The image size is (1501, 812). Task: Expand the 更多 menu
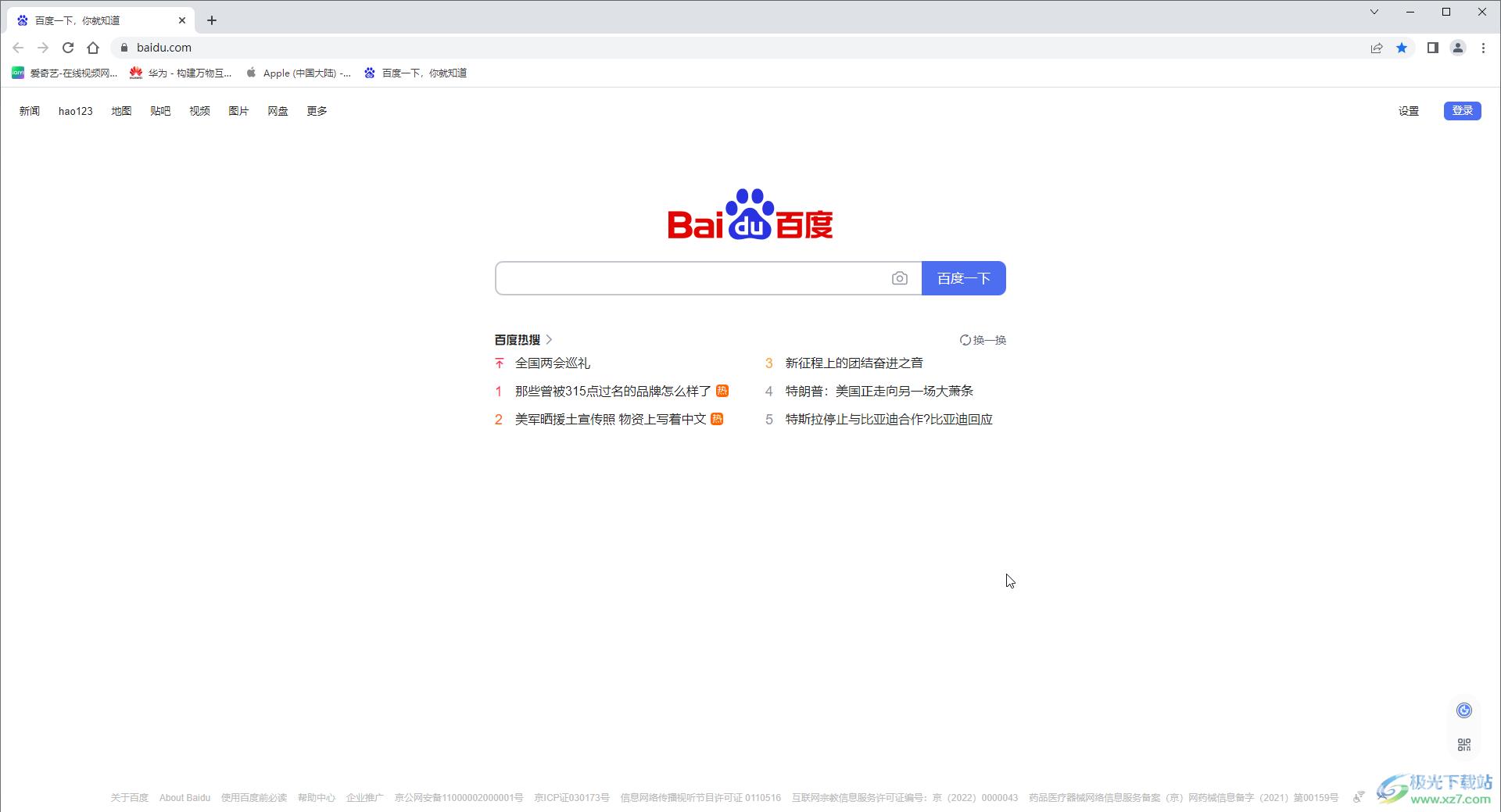[317, 111]
